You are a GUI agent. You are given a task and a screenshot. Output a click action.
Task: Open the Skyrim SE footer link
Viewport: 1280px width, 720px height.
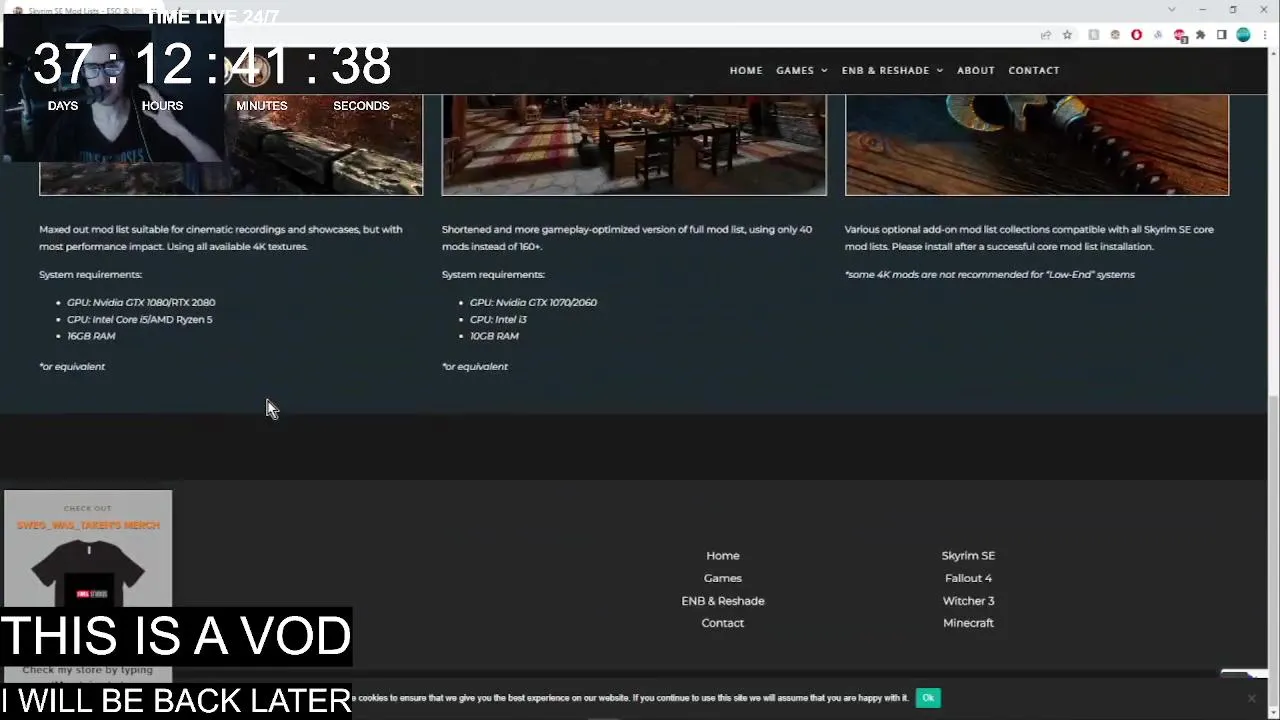(968, 556)
